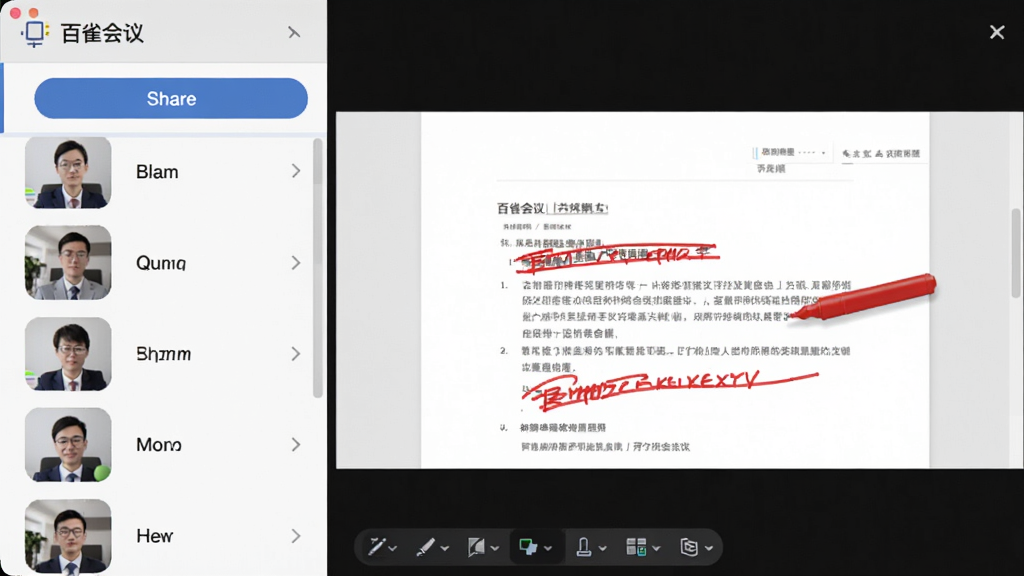
Task: Open the magic wand tool's dropdown arrow
Action: pos(392,549)
